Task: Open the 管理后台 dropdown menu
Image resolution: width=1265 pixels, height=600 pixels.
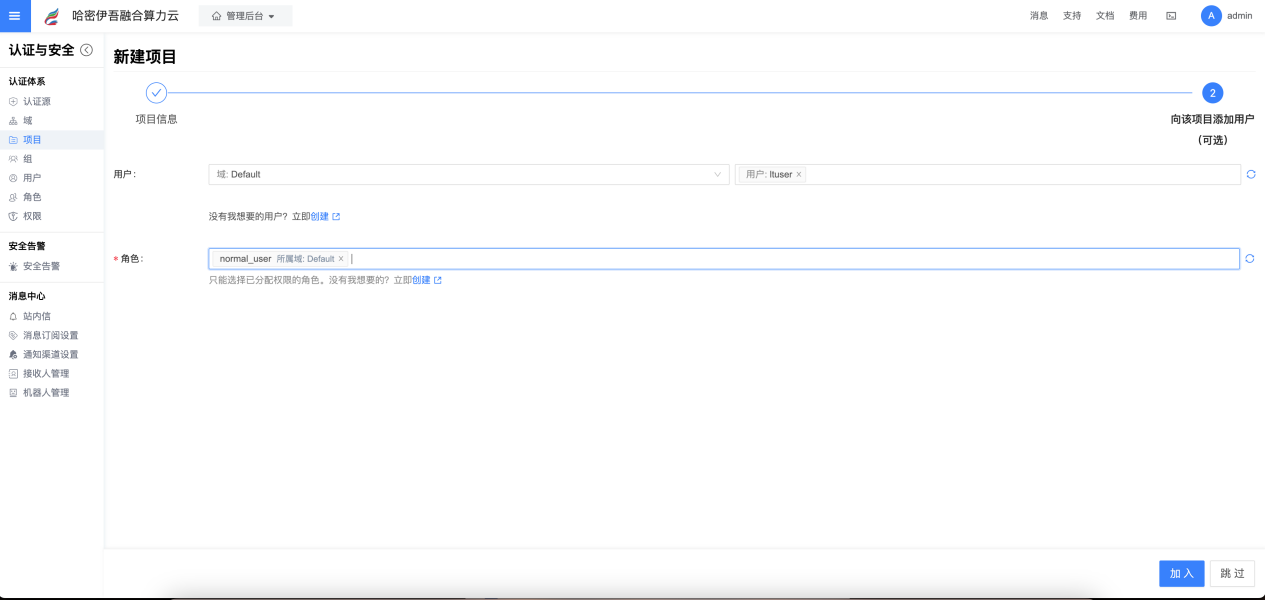Action: click(x=244, y=16)
